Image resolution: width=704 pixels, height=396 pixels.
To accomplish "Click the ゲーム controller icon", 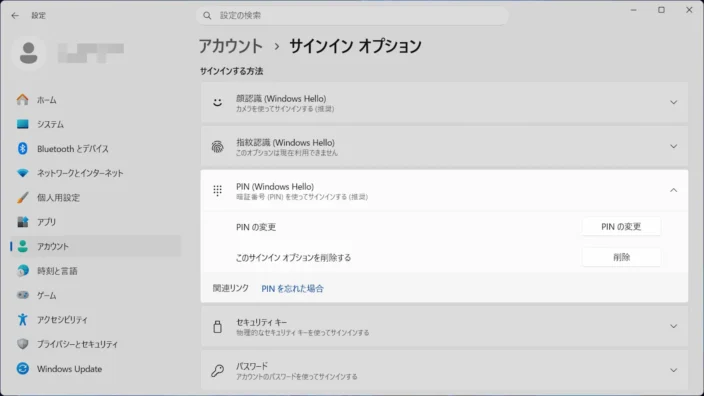I will (x=22, y=295).
